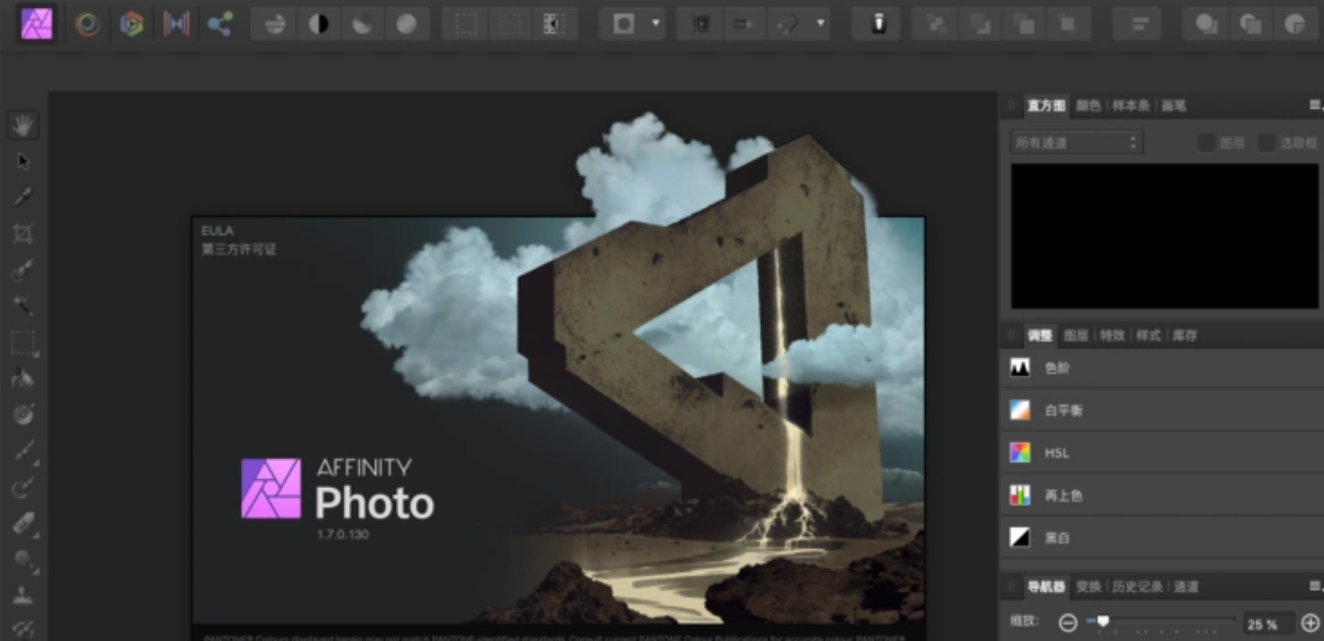1324x641 pixels.
Task: Enable the 选取框 checkbox
Action: coord(1267,143)
